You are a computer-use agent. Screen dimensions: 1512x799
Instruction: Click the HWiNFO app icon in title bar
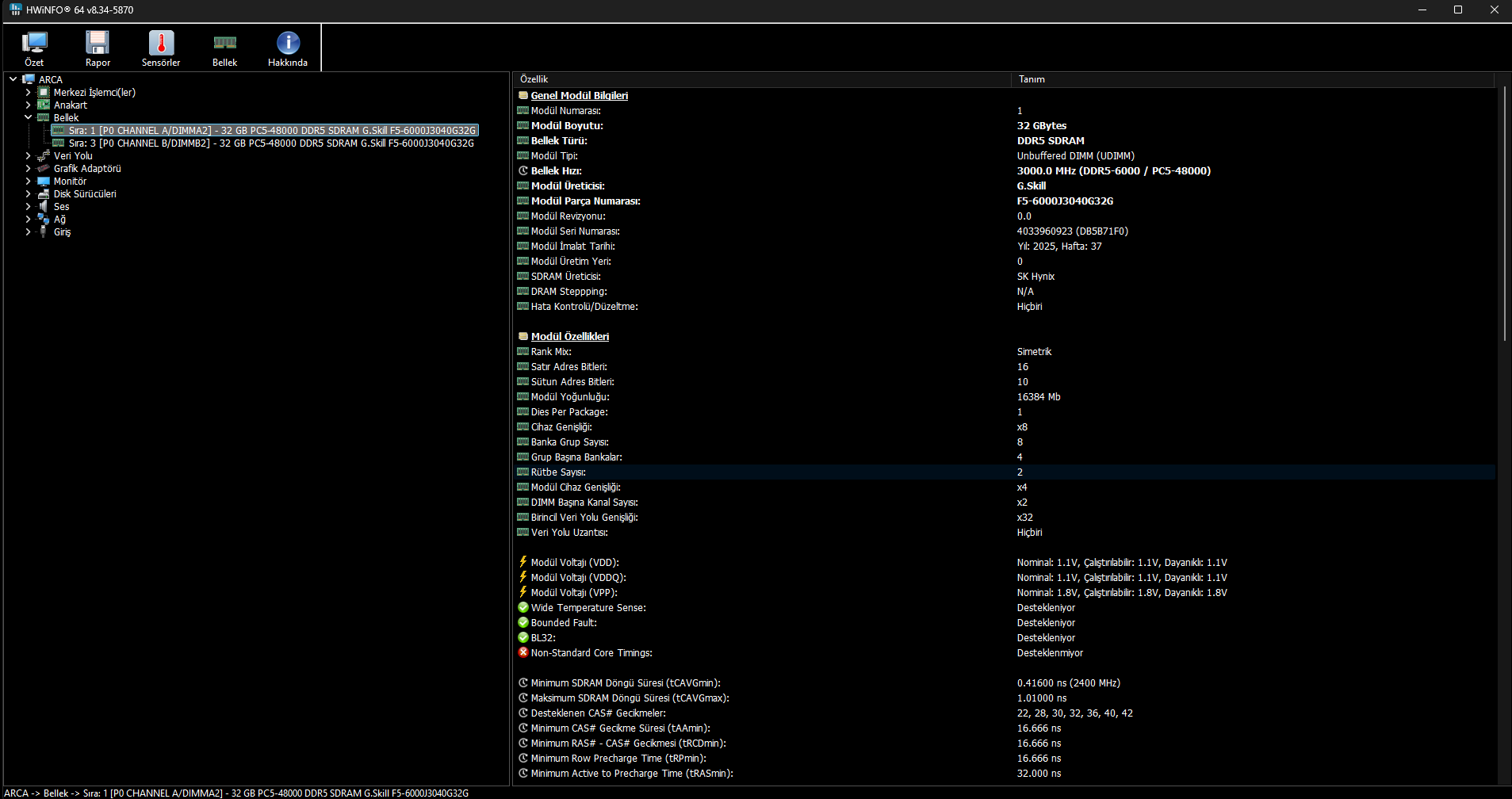click(15, 10)
